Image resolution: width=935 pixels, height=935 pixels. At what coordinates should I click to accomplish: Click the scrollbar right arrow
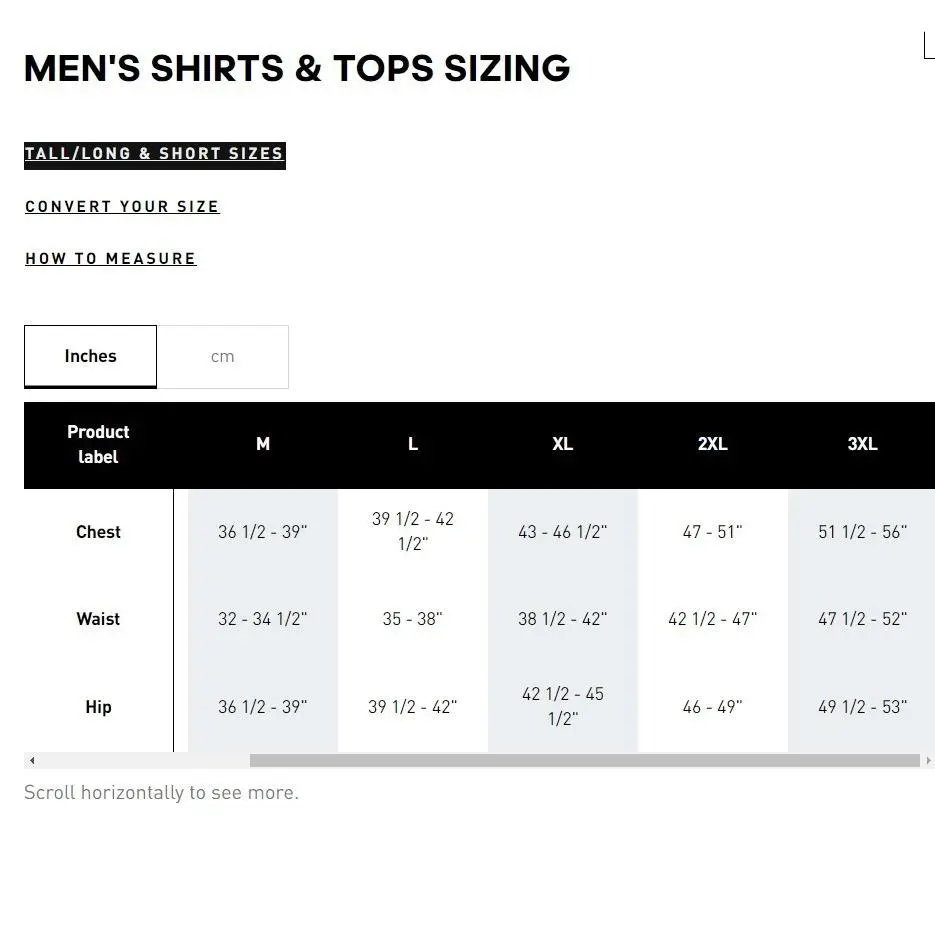(x=928, y=760)
